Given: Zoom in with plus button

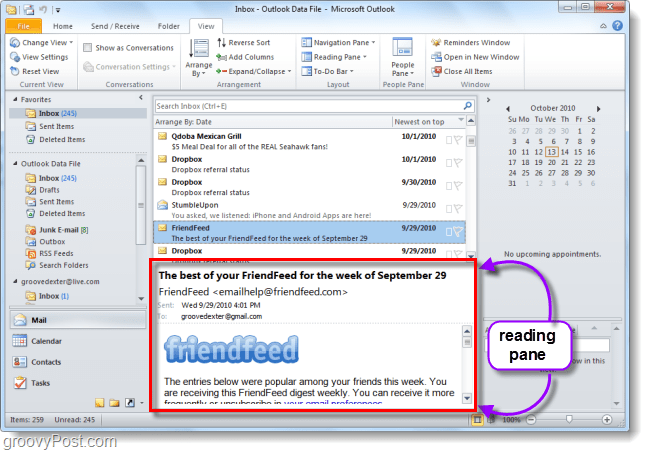Looking at the screenshot, I should [607, 420].
